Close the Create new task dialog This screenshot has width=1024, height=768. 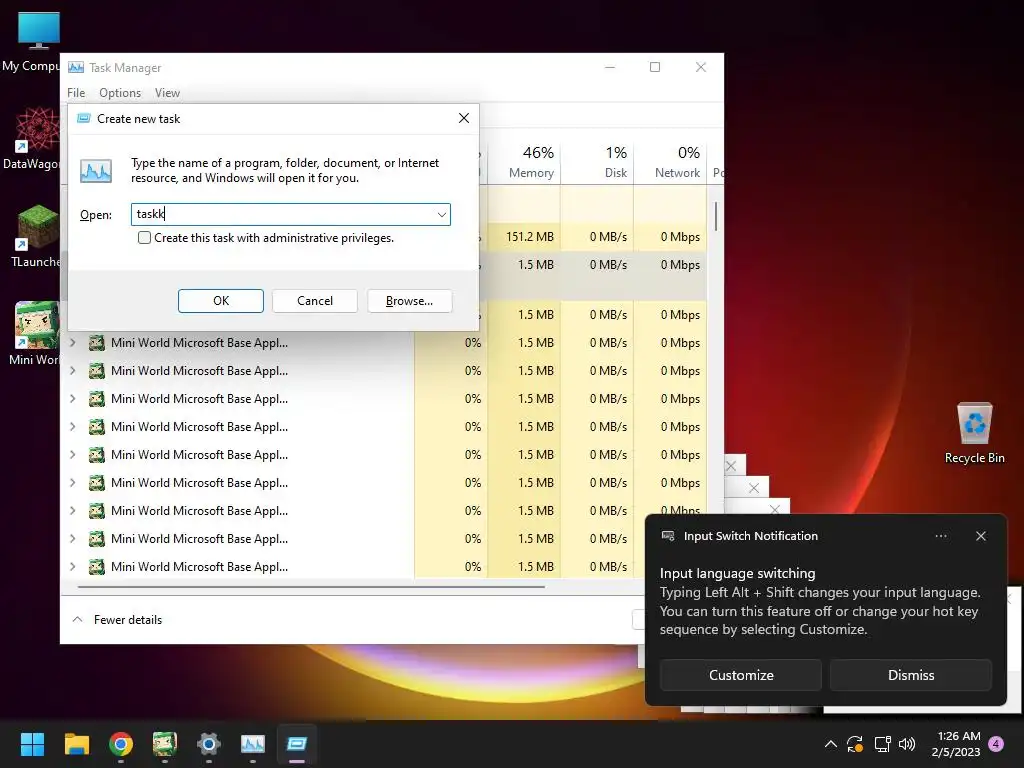point(464,118)
